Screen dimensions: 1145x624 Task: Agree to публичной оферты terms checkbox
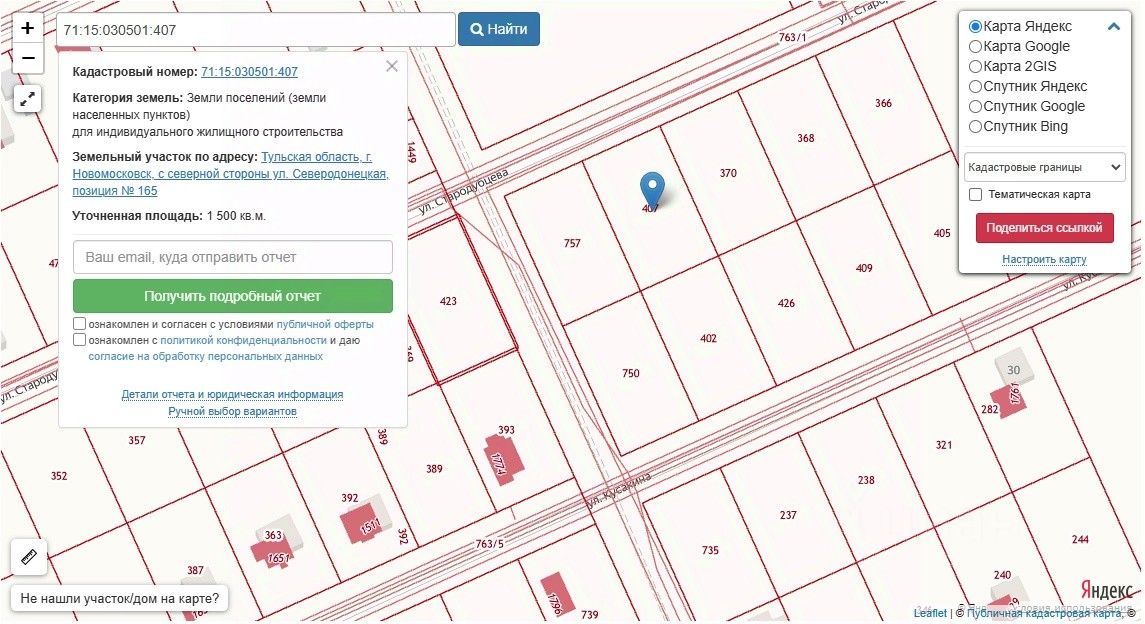pos(80,323)
